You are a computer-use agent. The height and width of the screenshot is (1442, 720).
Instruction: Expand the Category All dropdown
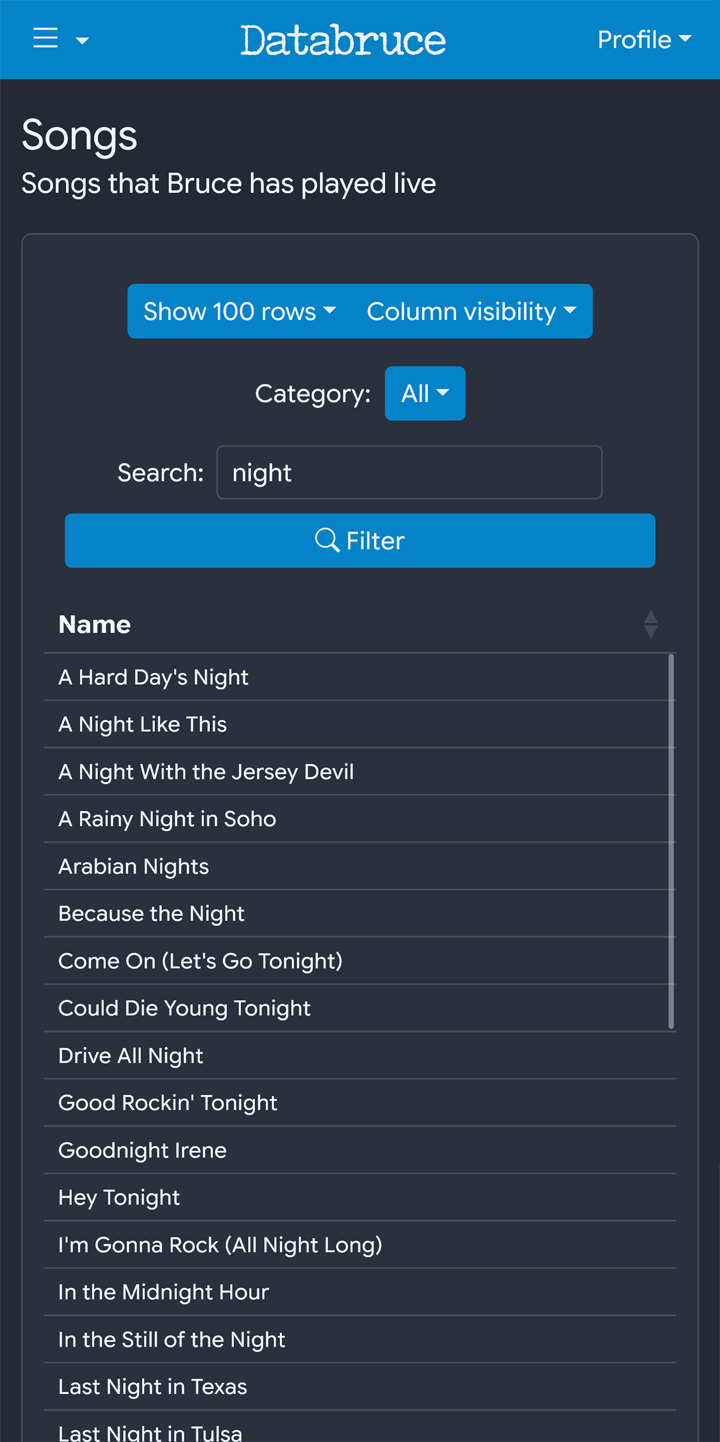tap(425, 393)
